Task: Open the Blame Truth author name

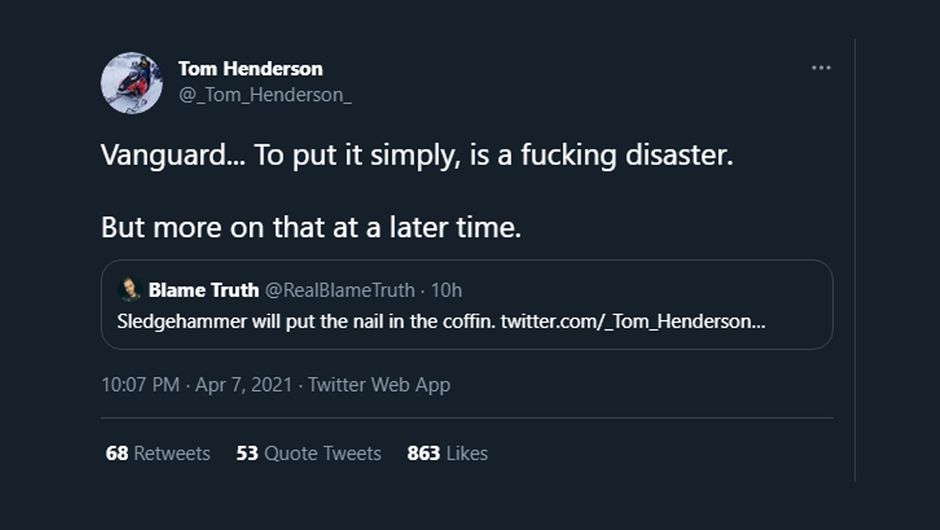Action: [204, 291]
